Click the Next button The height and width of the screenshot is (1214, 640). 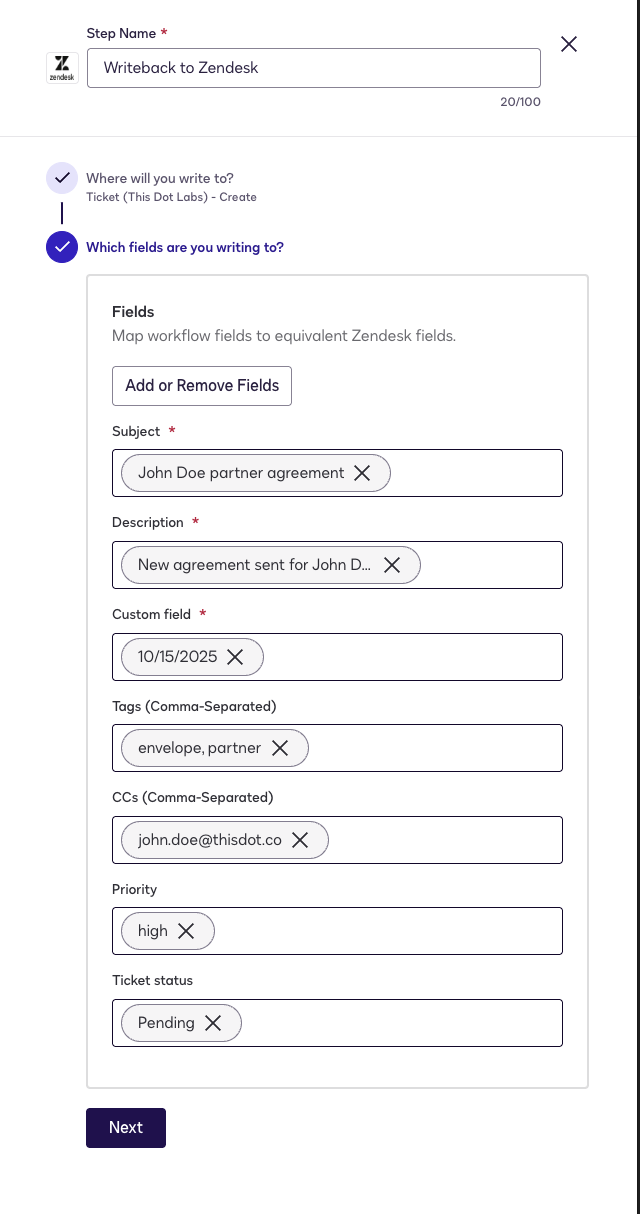pyautogui.click(x=125, y=1127)
